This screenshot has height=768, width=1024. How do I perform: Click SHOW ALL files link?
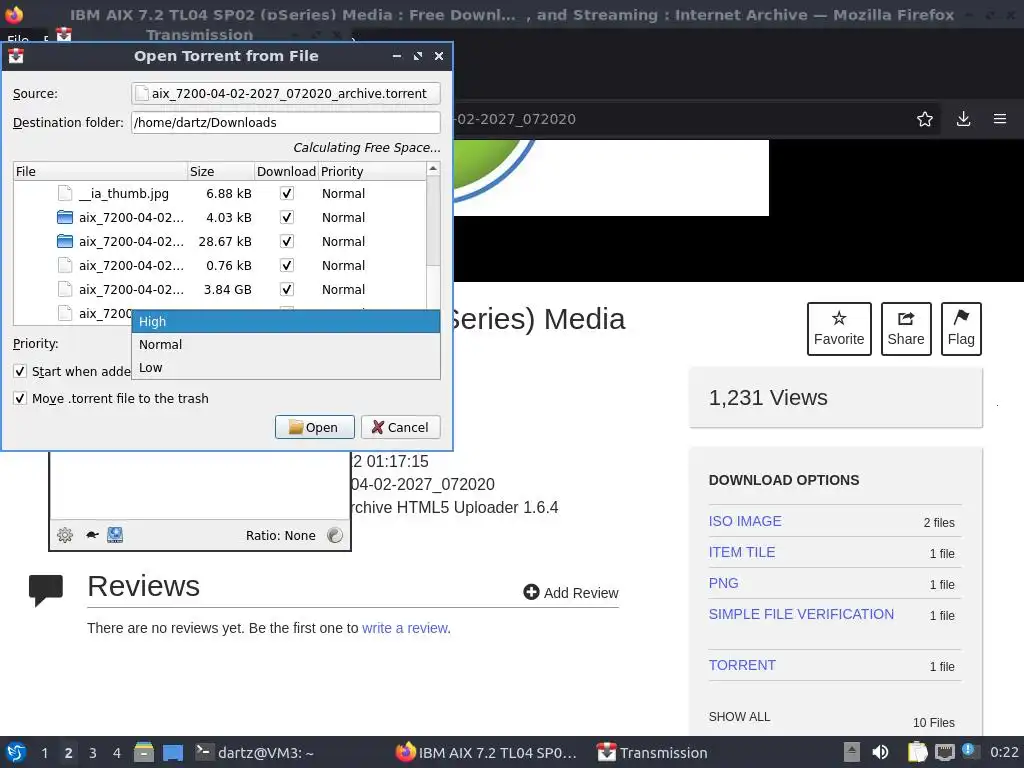(x=739, y=717)
